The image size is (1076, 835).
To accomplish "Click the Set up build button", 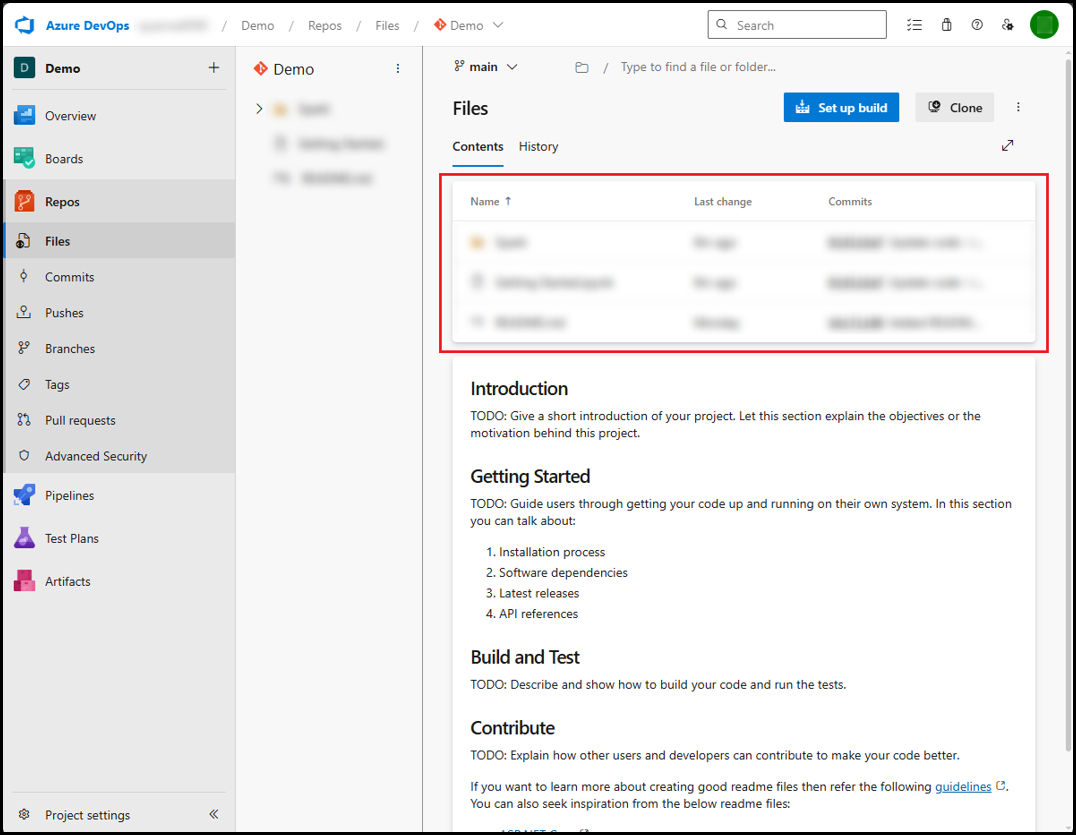I will [841, 108].
